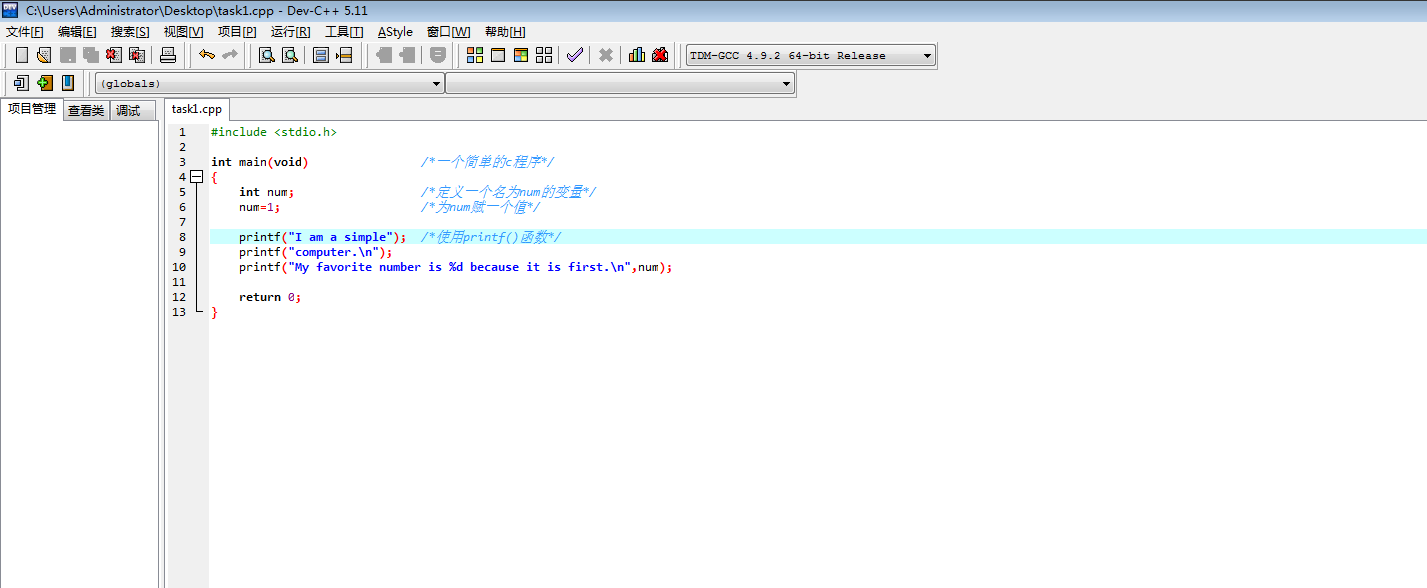This screenshot has height=588, width=1427.
Task: Open the empty function list dropdown
Action: point(619,84)
